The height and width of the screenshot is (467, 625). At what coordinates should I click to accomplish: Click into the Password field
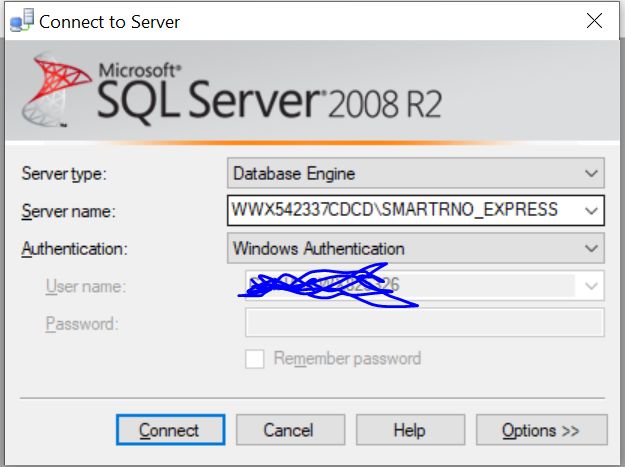pyautogui.click(x=425, y=322)
